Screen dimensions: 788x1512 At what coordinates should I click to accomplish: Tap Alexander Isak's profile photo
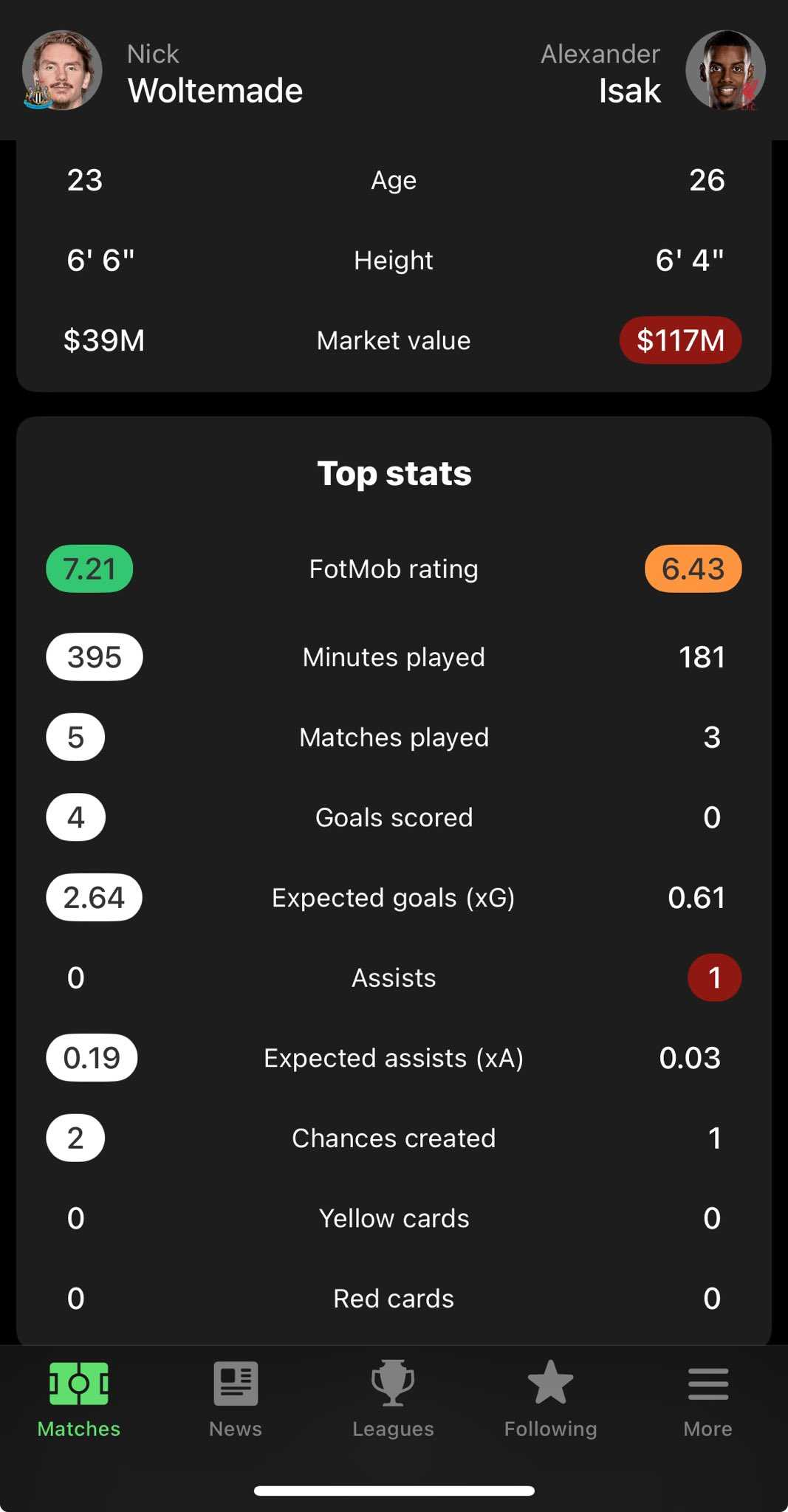tap(725, 70)
